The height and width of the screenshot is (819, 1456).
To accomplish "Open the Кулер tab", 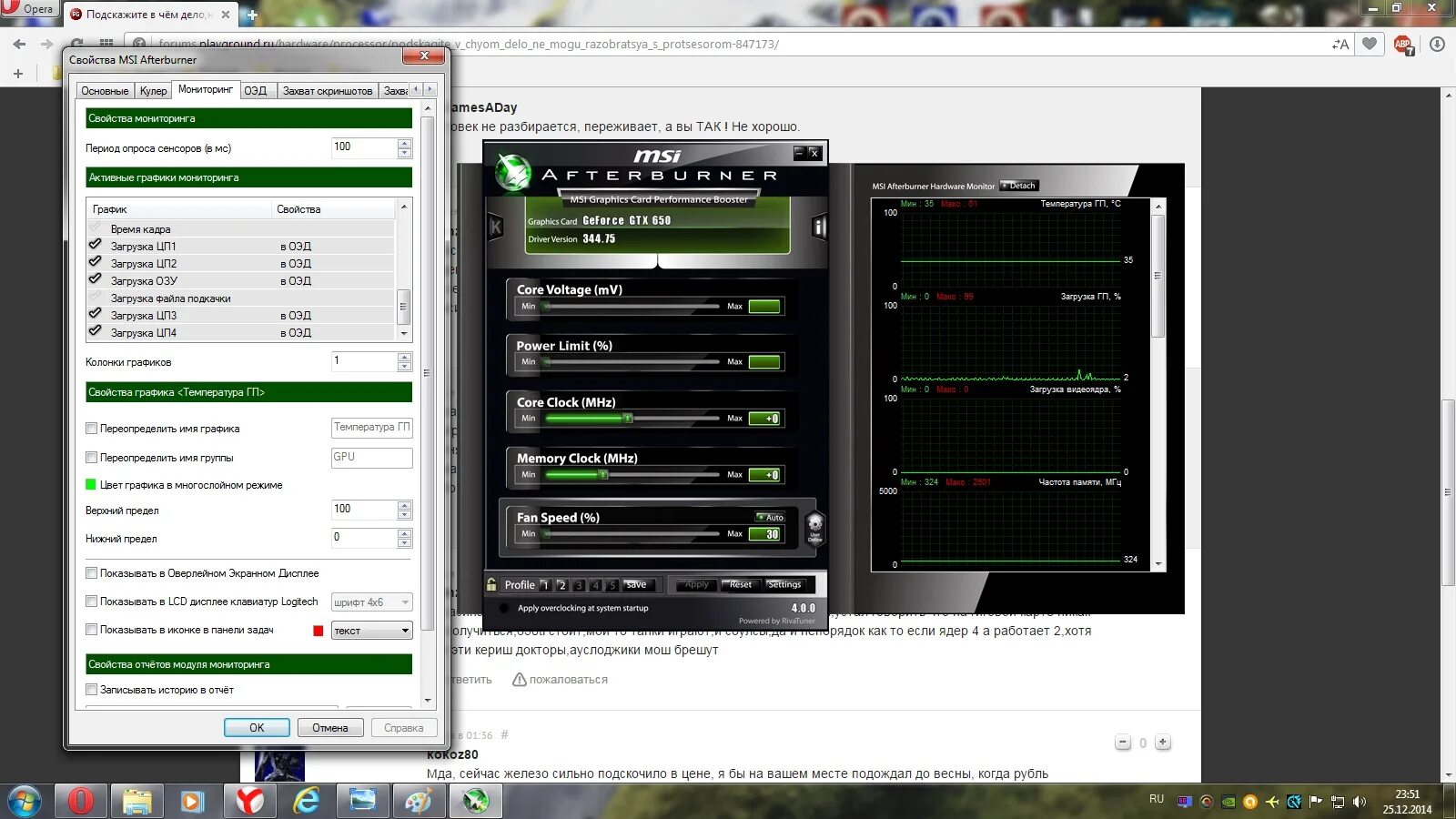I will coord(153,91).
